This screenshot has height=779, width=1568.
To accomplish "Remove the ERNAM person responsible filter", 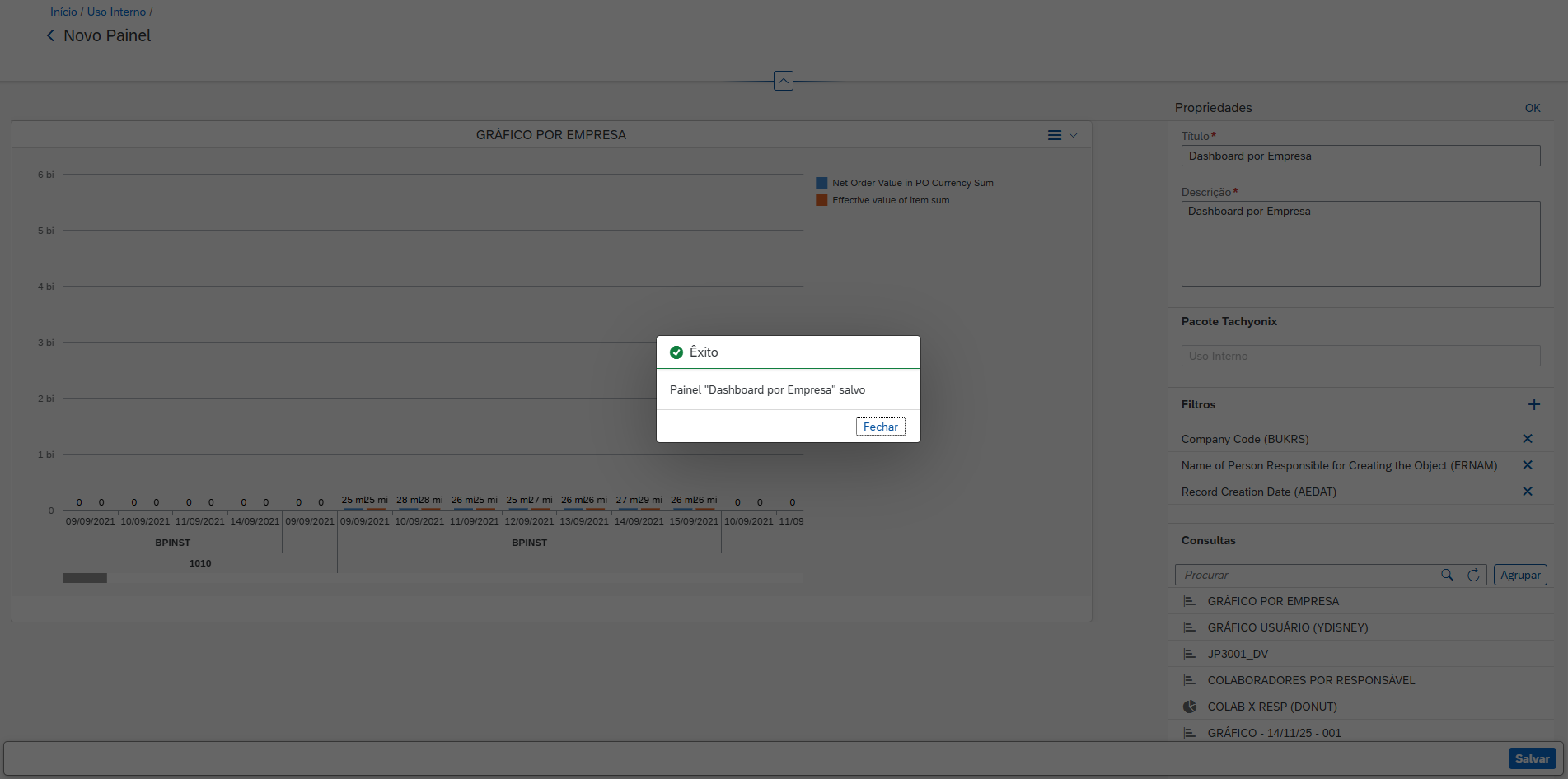I will [x=1527, y=465].
